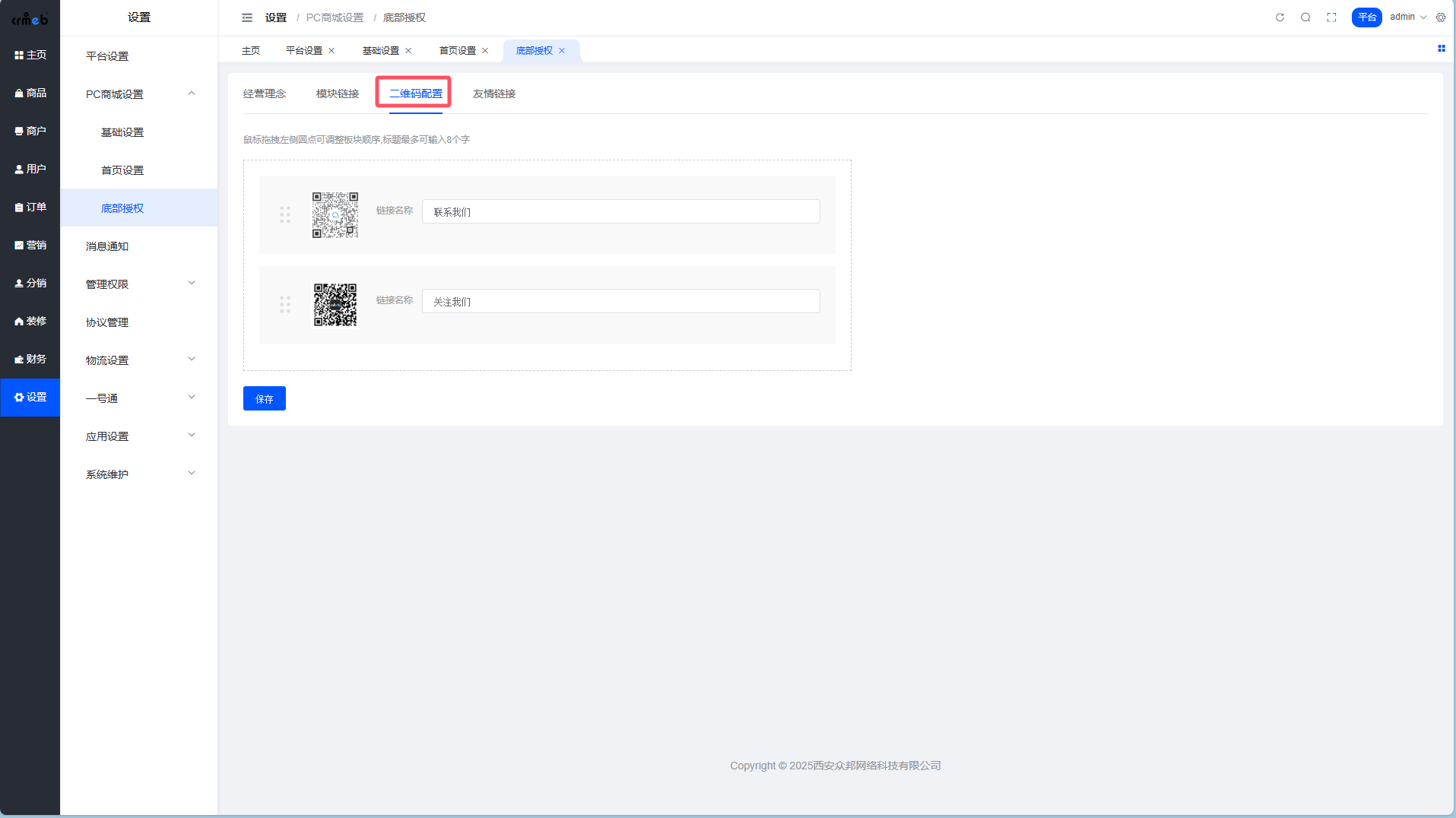The width and height of the screenshot is (1456, 818).
Task: Switch to the 模块链接 tab
Action: 338,94
